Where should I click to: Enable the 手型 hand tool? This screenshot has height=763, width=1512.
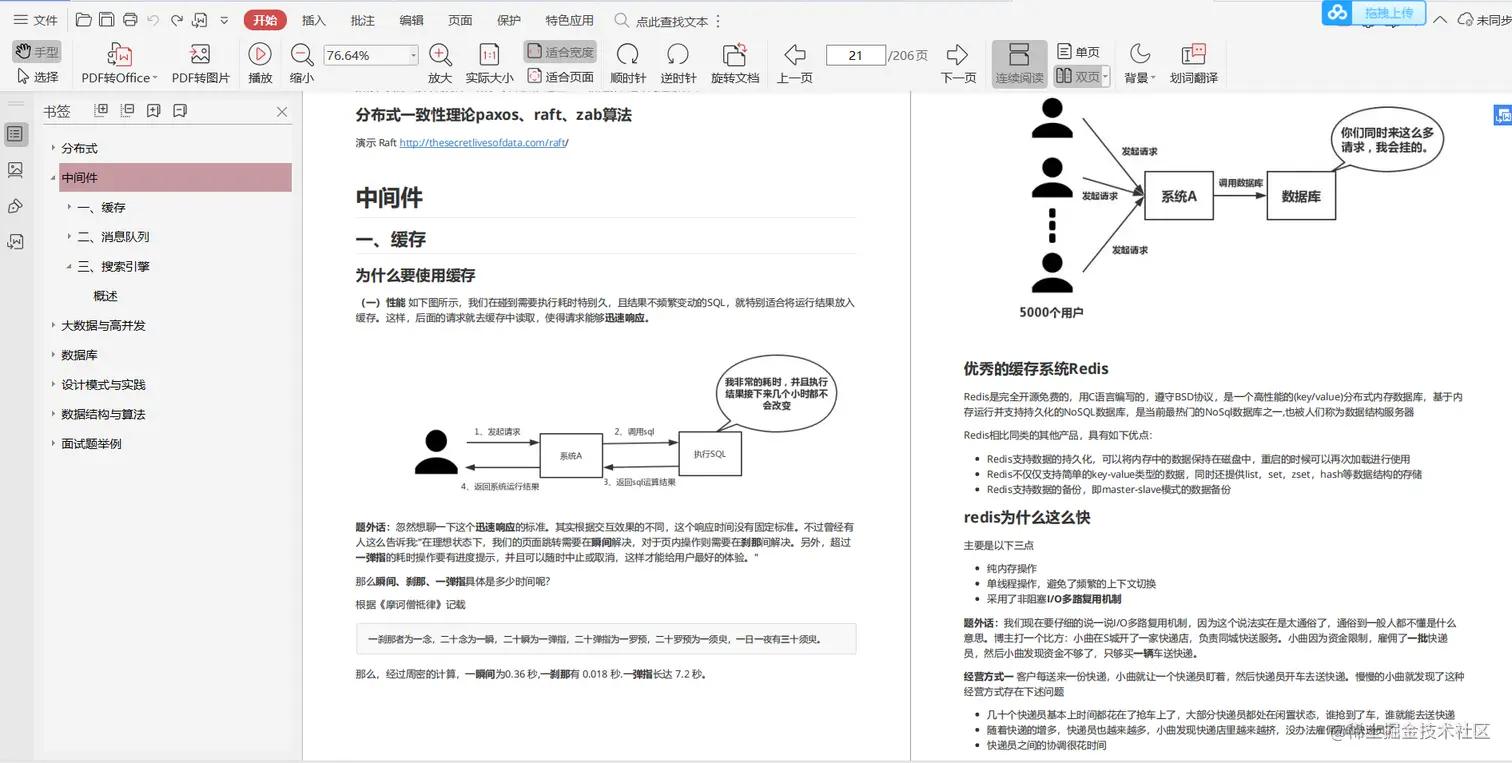(x=37, y=52)
